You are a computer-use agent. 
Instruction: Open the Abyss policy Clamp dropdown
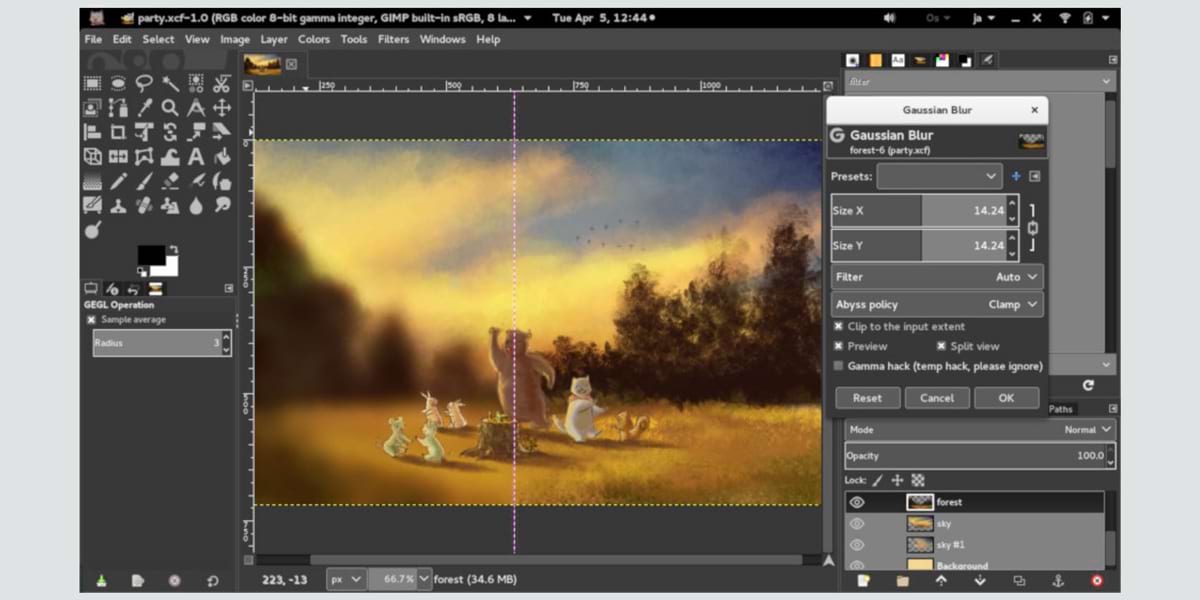pyautogui.click(x=938, y=304)
